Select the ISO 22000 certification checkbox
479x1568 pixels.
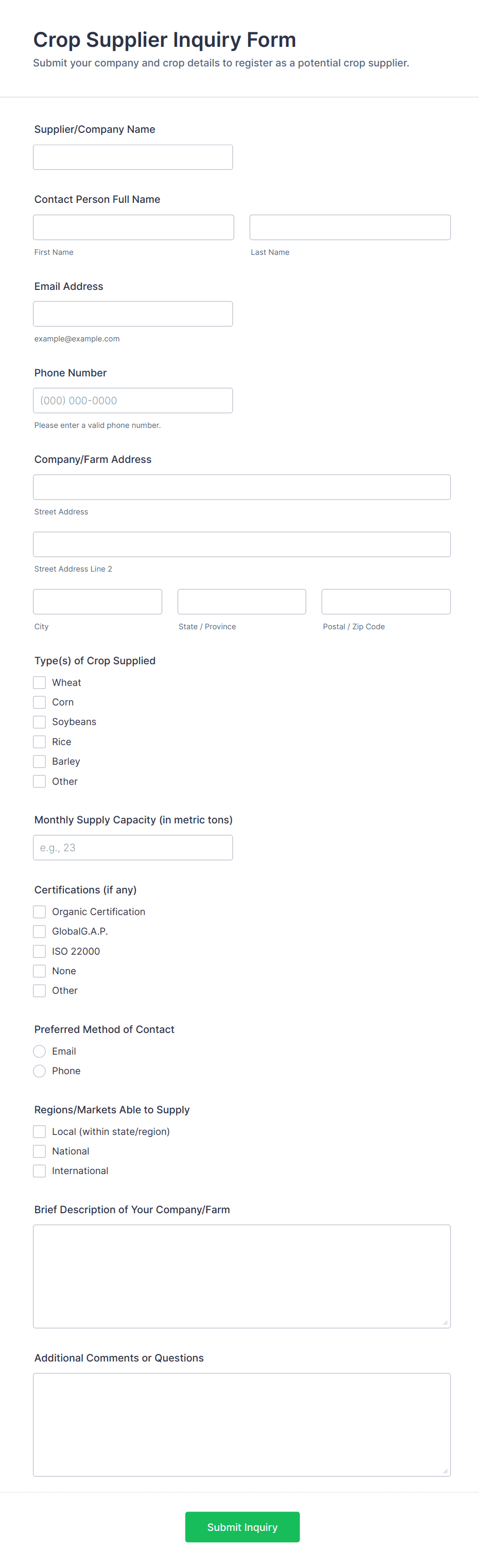pyautogui.click(x=40, y=951)
